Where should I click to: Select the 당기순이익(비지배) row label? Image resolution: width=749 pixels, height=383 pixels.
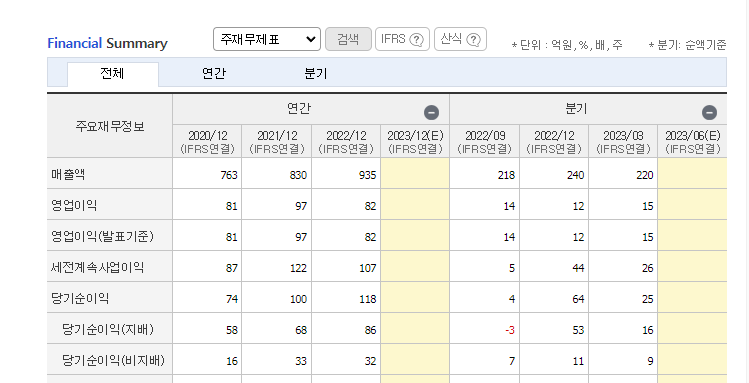[x=114, y=361]
